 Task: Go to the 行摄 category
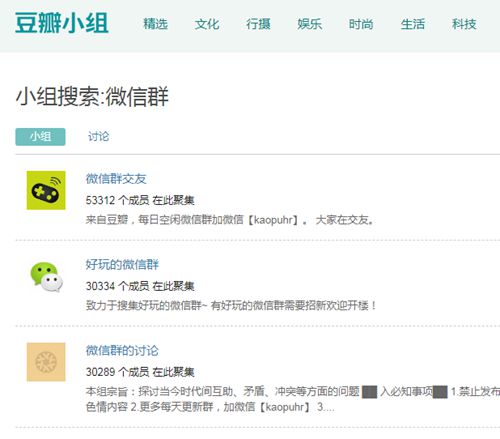click(258, 24)
